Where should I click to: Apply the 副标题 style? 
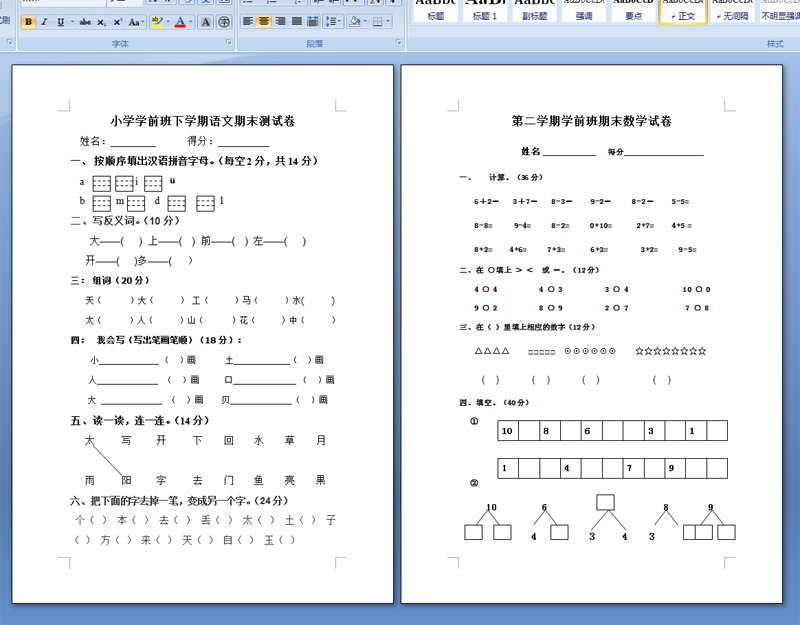pos(534,11)
